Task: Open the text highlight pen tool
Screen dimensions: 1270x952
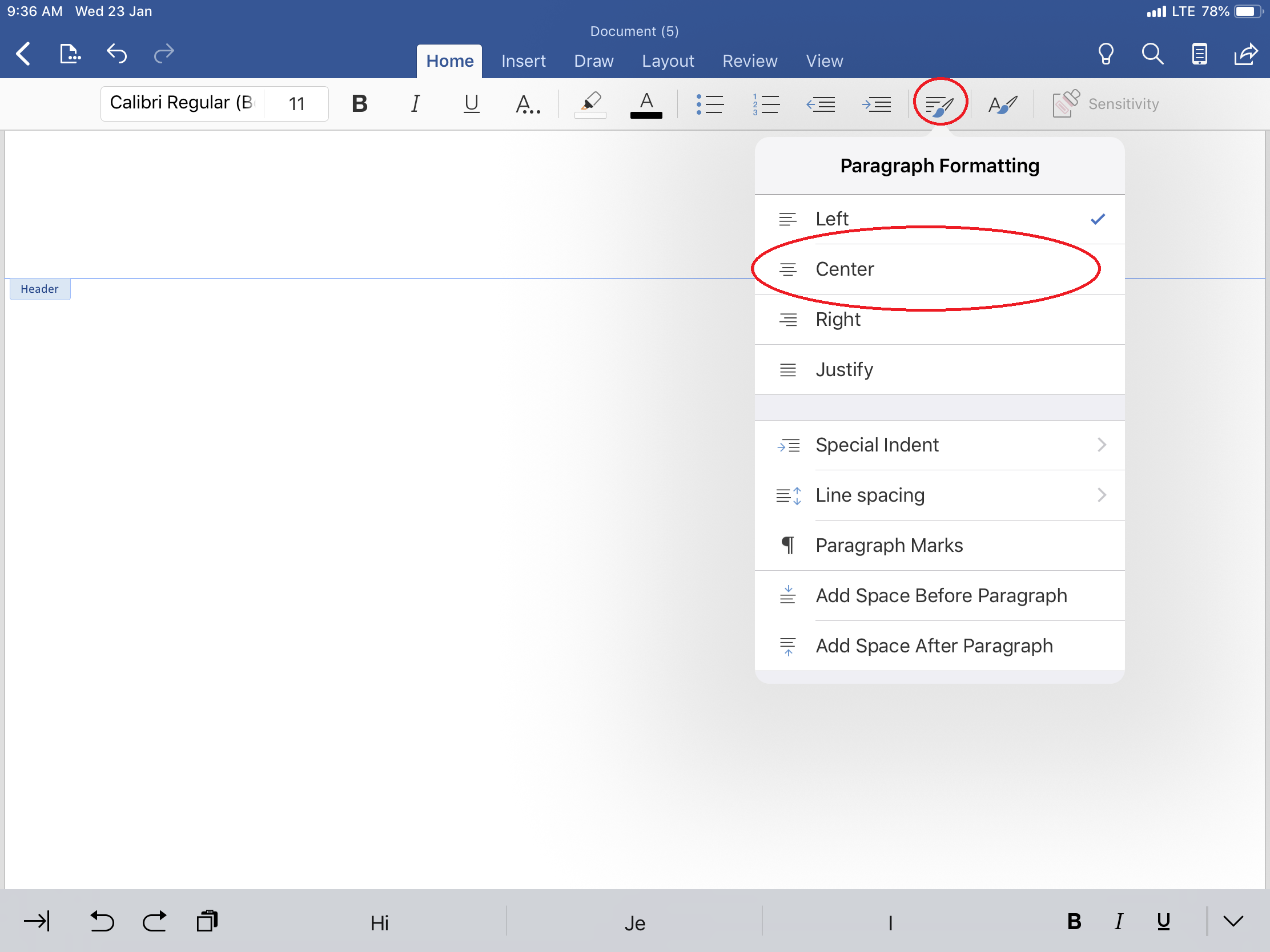Action: pos(590,104)
